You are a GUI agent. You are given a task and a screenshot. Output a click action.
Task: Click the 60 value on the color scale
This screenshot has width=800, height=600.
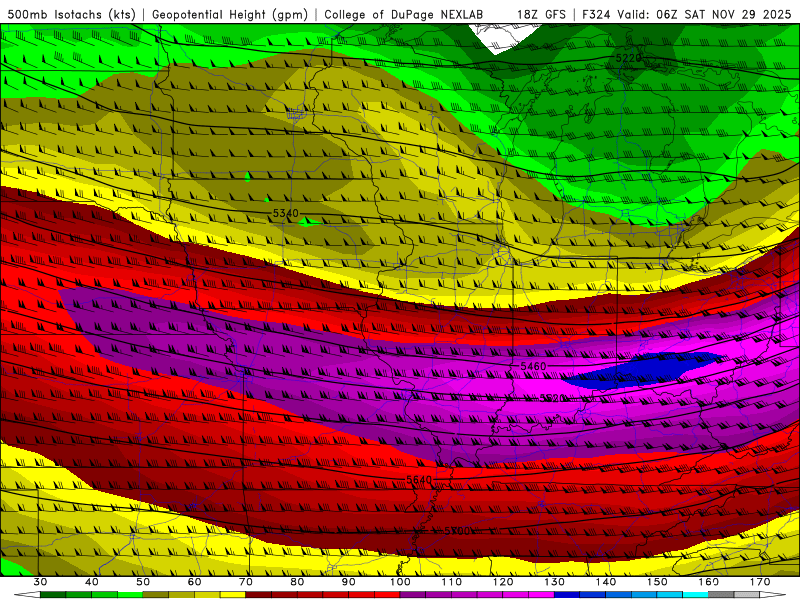[194, 582]
